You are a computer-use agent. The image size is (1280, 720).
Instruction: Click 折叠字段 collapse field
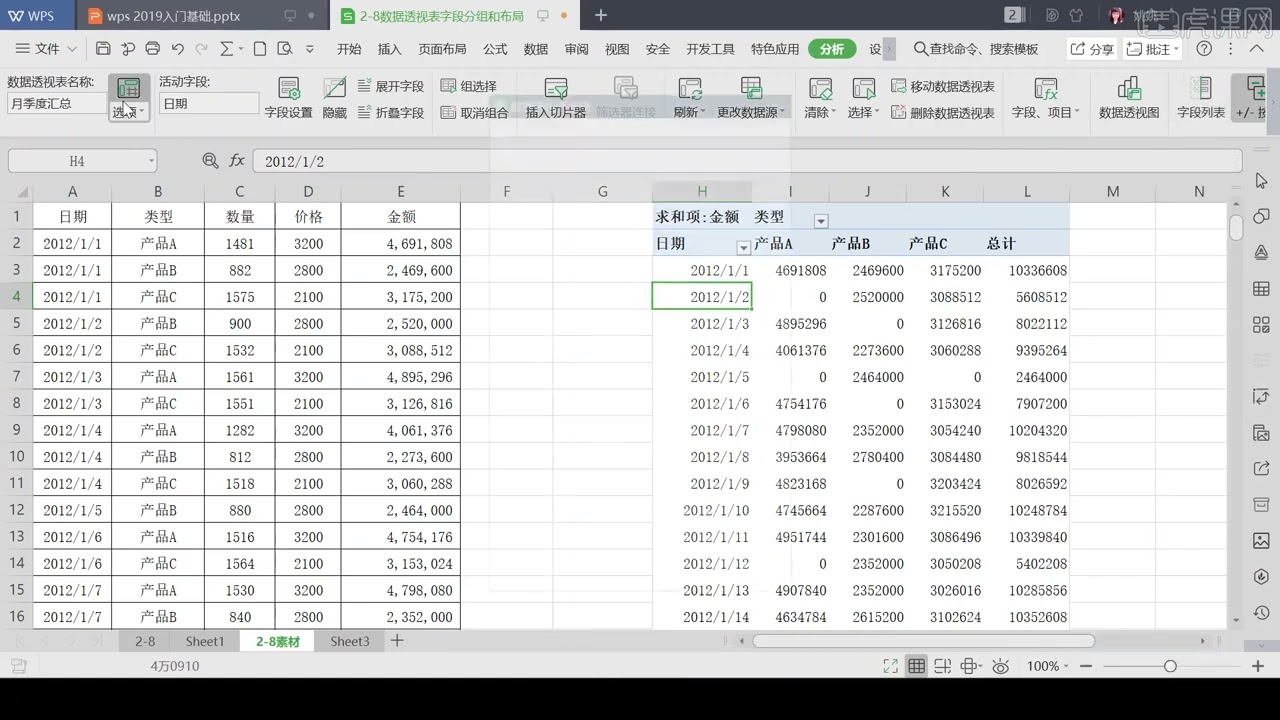pyautogui.click(x=389, y=113)
